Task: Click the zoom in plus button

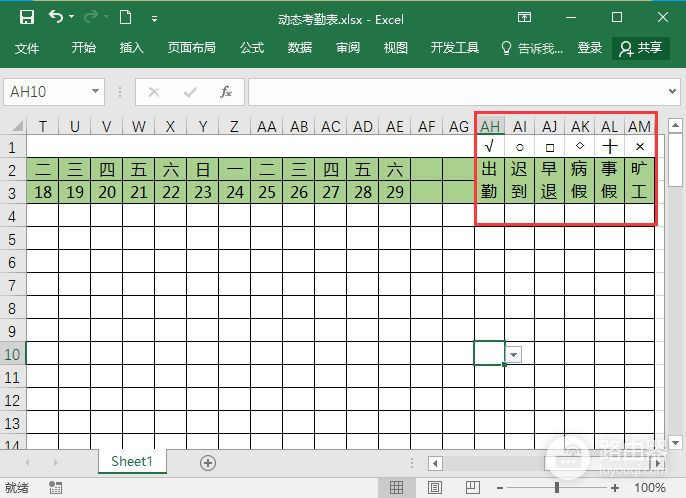Action: 615,487
